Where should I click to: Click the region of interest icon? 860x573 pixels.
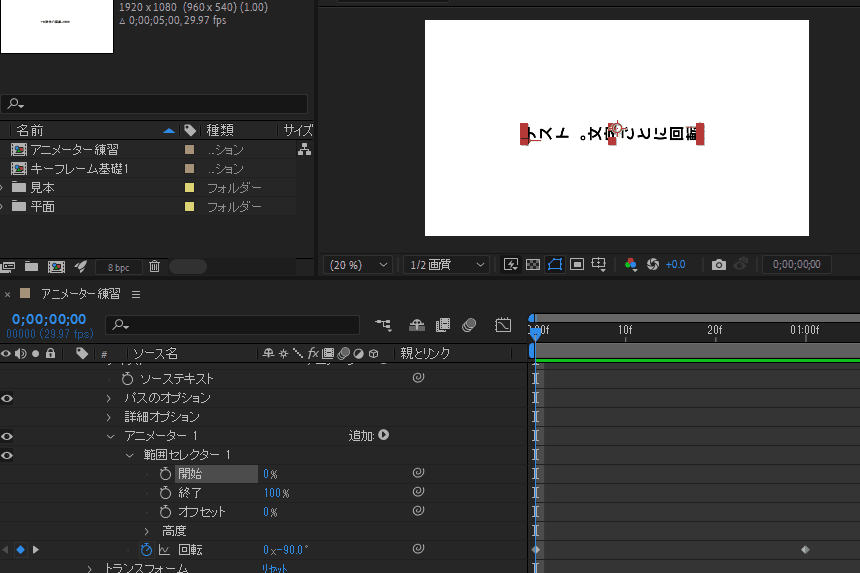[576, 265]
